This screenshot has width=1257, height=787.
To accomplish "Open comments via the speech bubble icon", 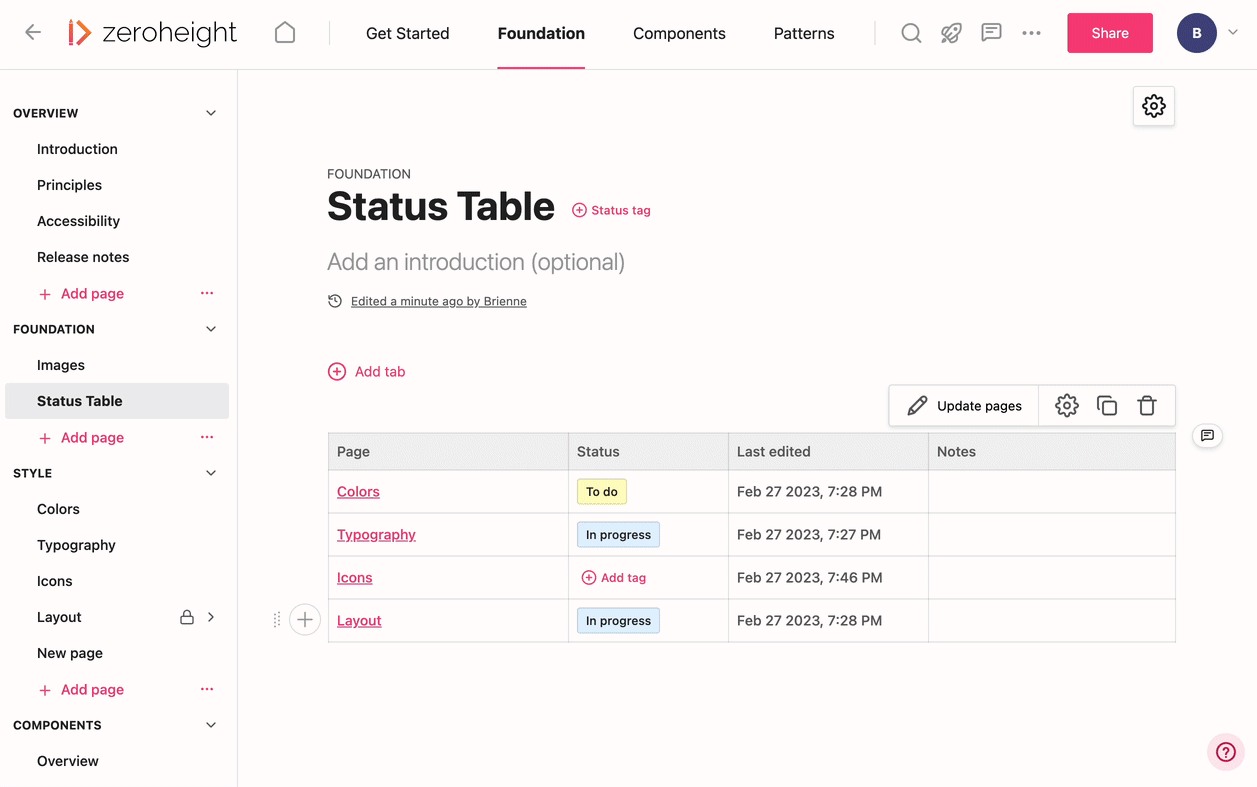I will (991, 32).
